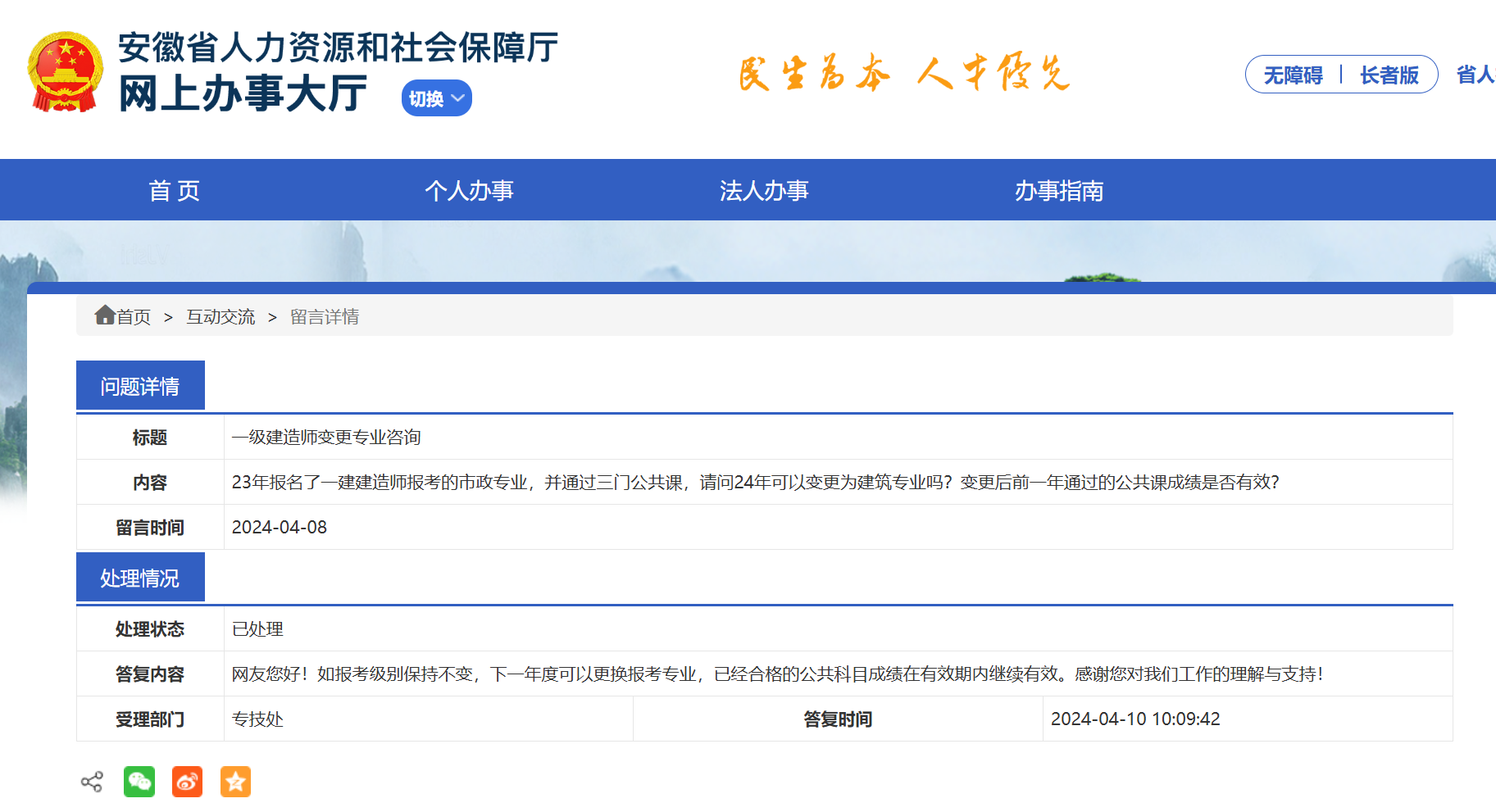Open the 切换 dropdown button
Image resolution: width=1496 pixels, height=812 pixels.
(436, 98)
